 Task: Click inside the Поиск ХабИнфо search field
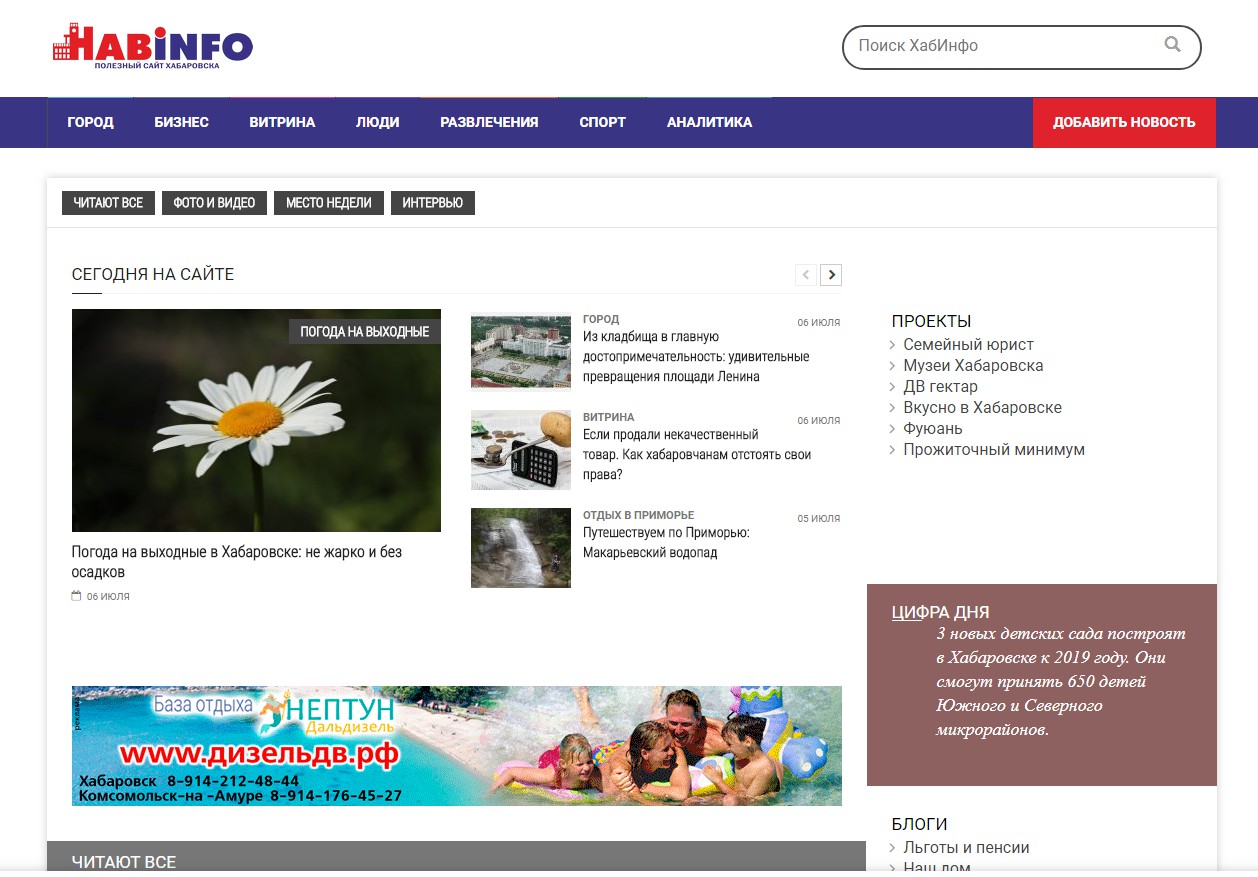pos(1021,46)
